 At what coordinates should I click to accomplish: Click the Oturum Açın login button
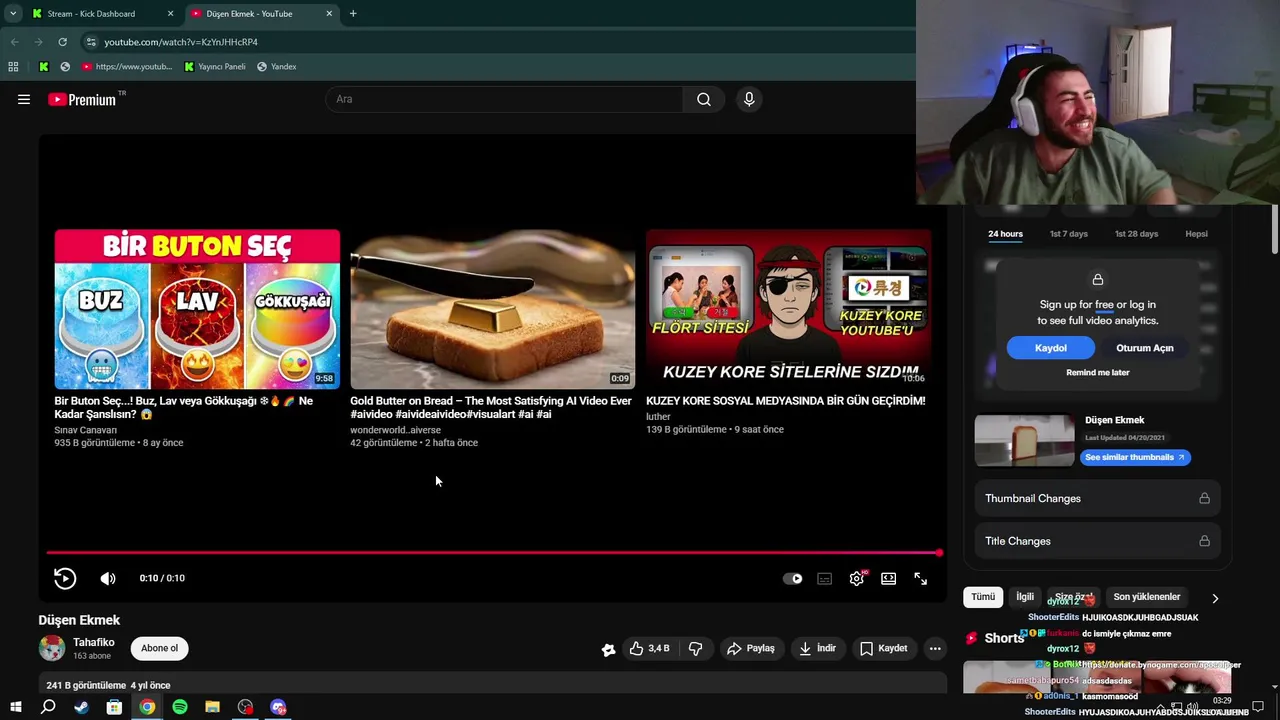tap(1144, 348)
